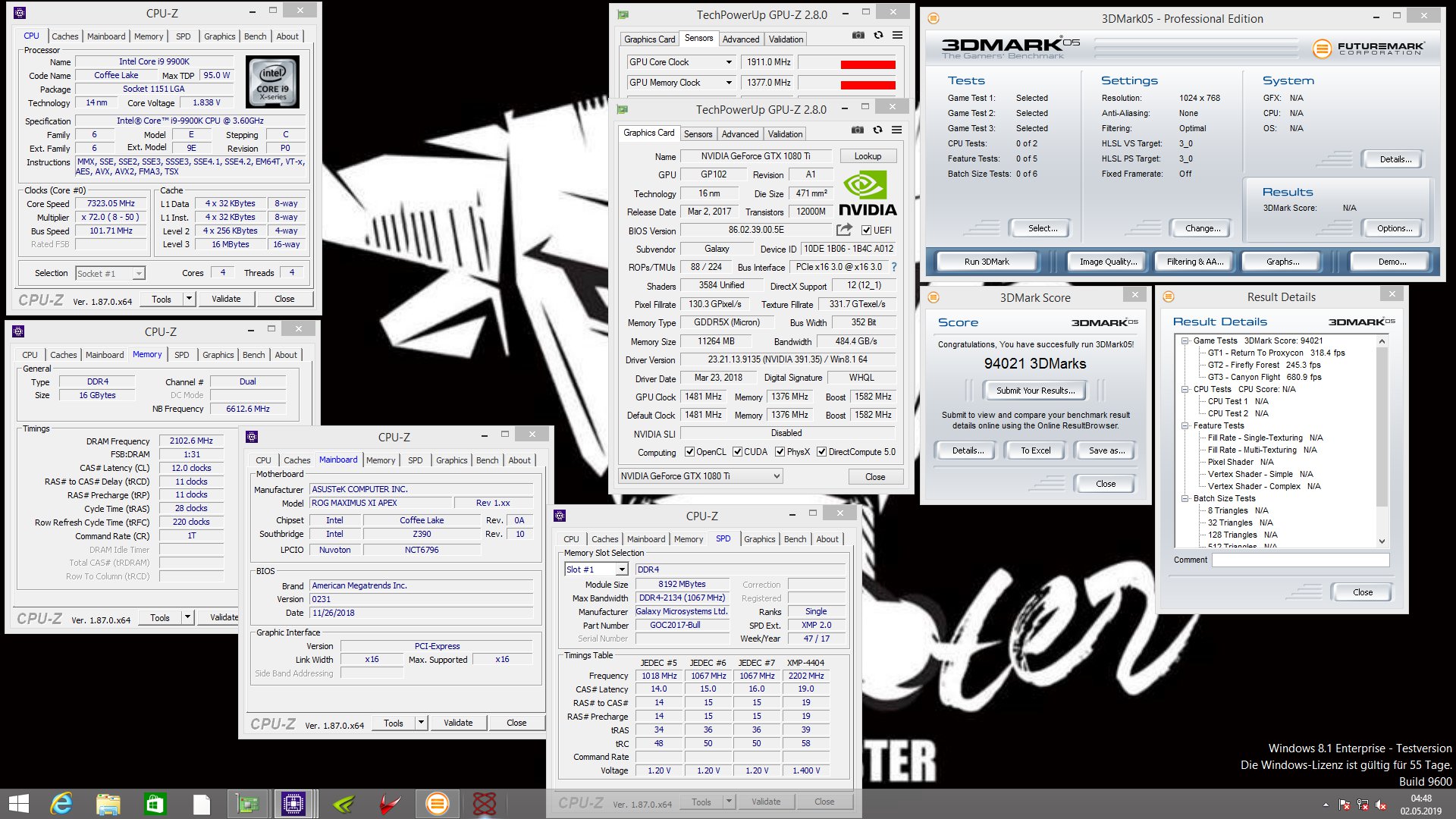Click the Result Details window title icon
The height and width of the screenshot is (819, 1456).
(1169, 297)
